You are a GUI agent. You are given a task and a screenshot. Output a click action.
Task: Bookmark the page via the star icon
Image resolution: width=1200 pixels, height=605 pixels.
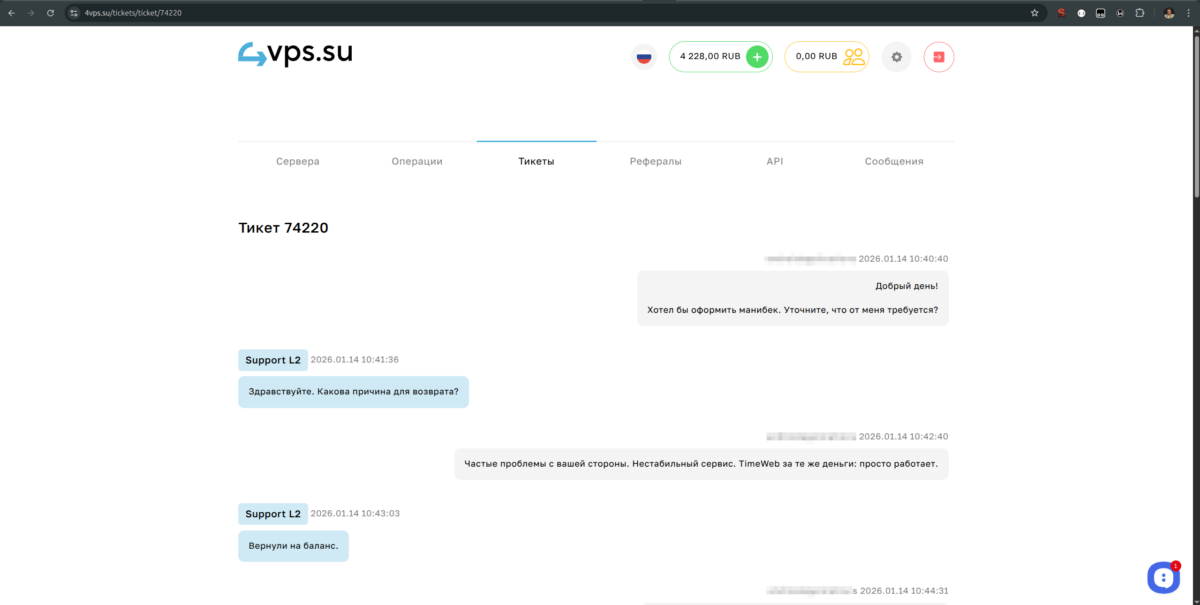click(1035, 13)
